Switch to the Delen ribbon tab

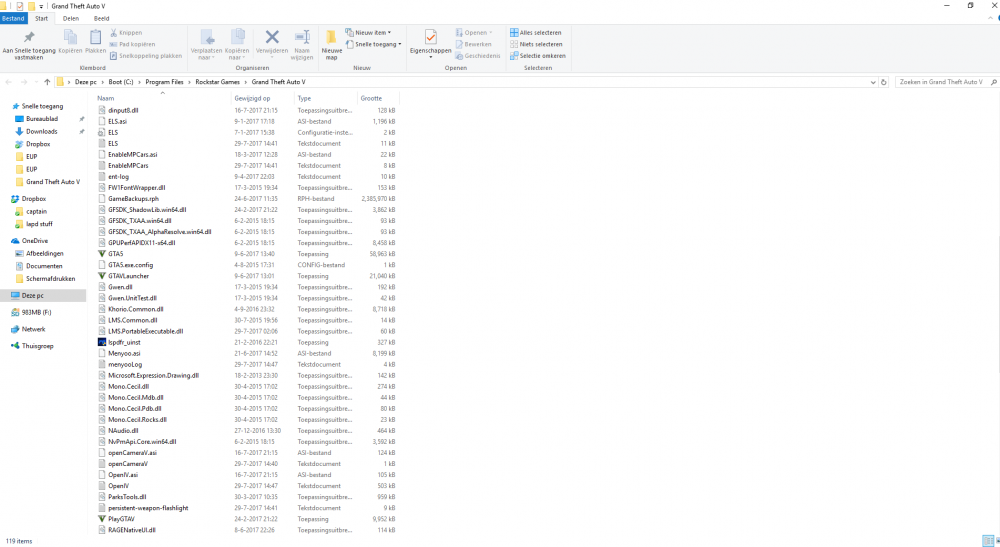pos(71,18)
